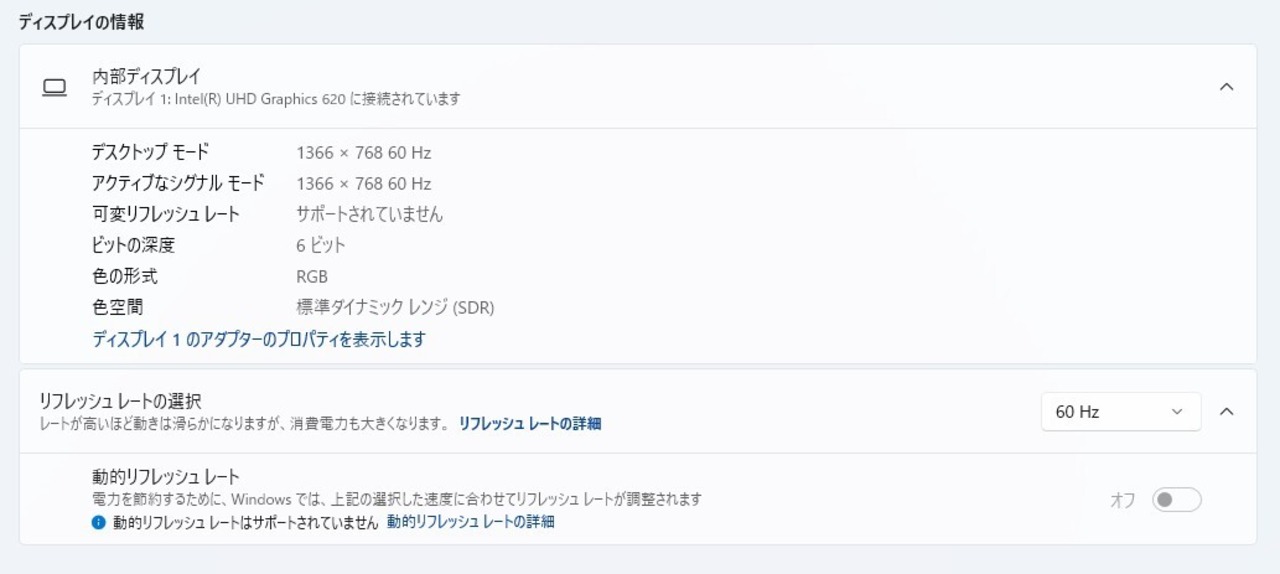The image size is (1280, 574).
Task: Click the ビットの深度 value 6 ビット
Action: coord(321,245)
